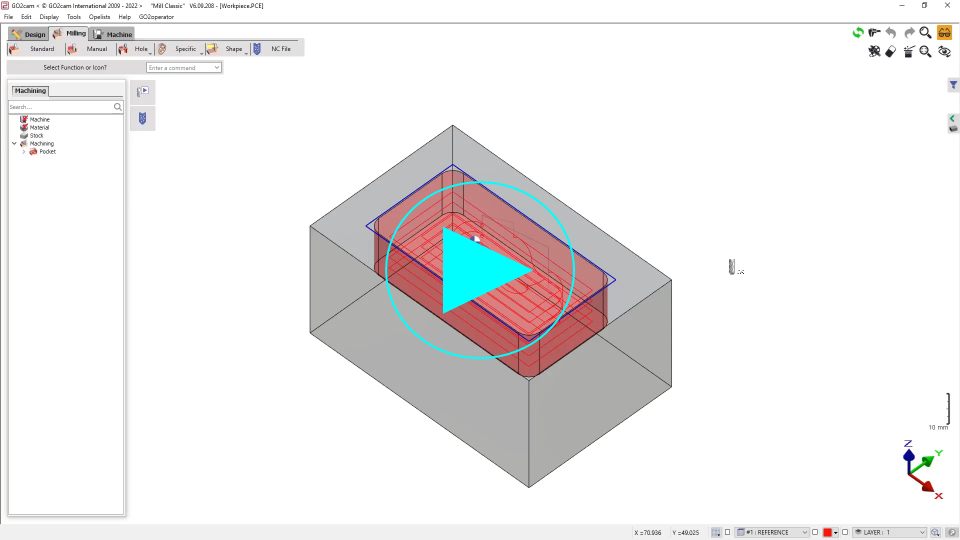The image size is (960, 540).
Task: Click the eraser icon in top-right toolbar
Action: click(x=891, y=52)
